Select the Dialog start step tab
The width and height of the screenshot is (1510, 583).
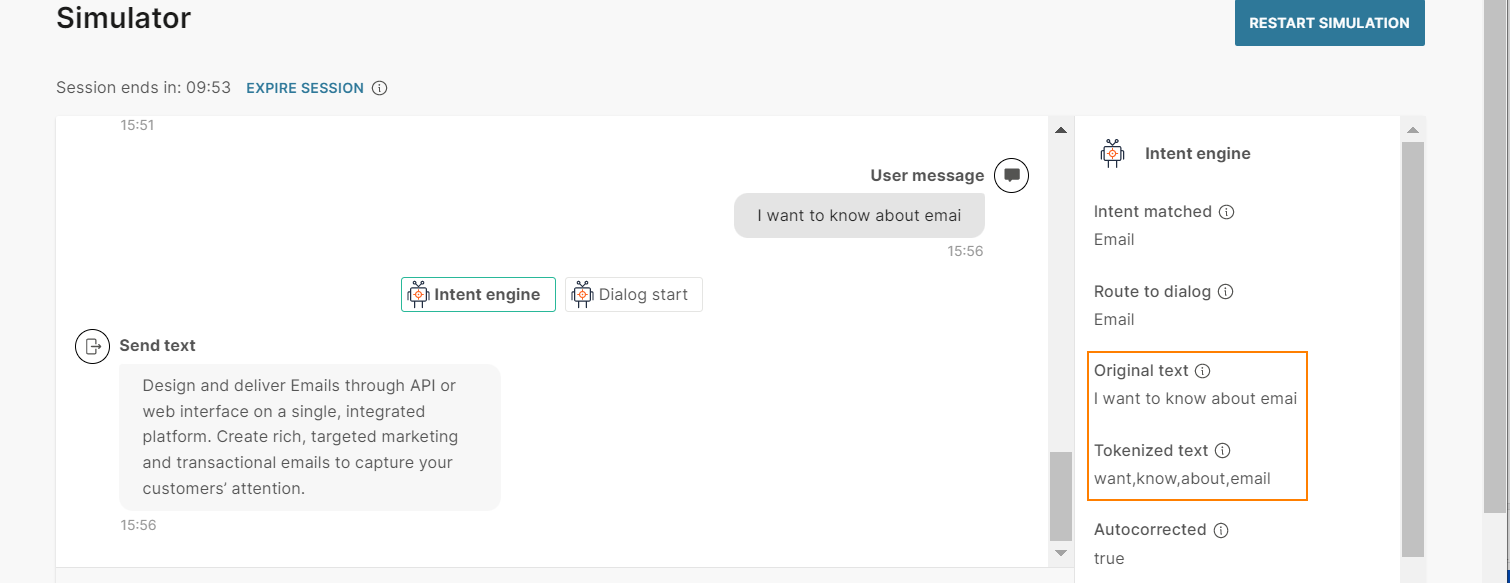(634, 295)
